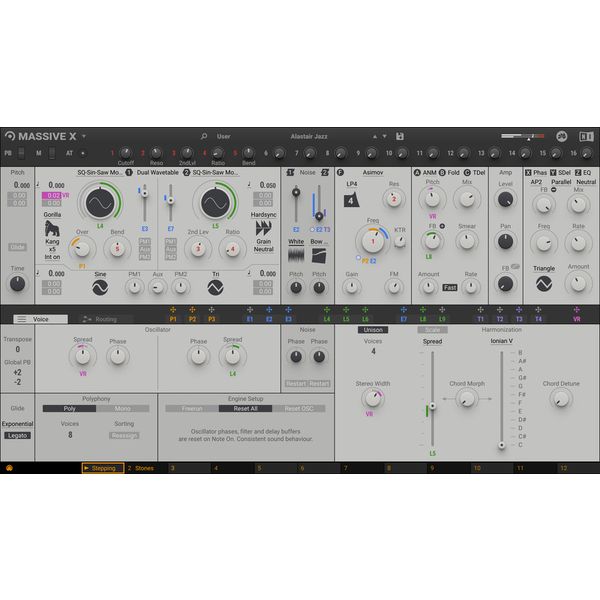600x600 pixels.
Task: Open Hardsync oscillator mode menu
Action: click(263, 215)
